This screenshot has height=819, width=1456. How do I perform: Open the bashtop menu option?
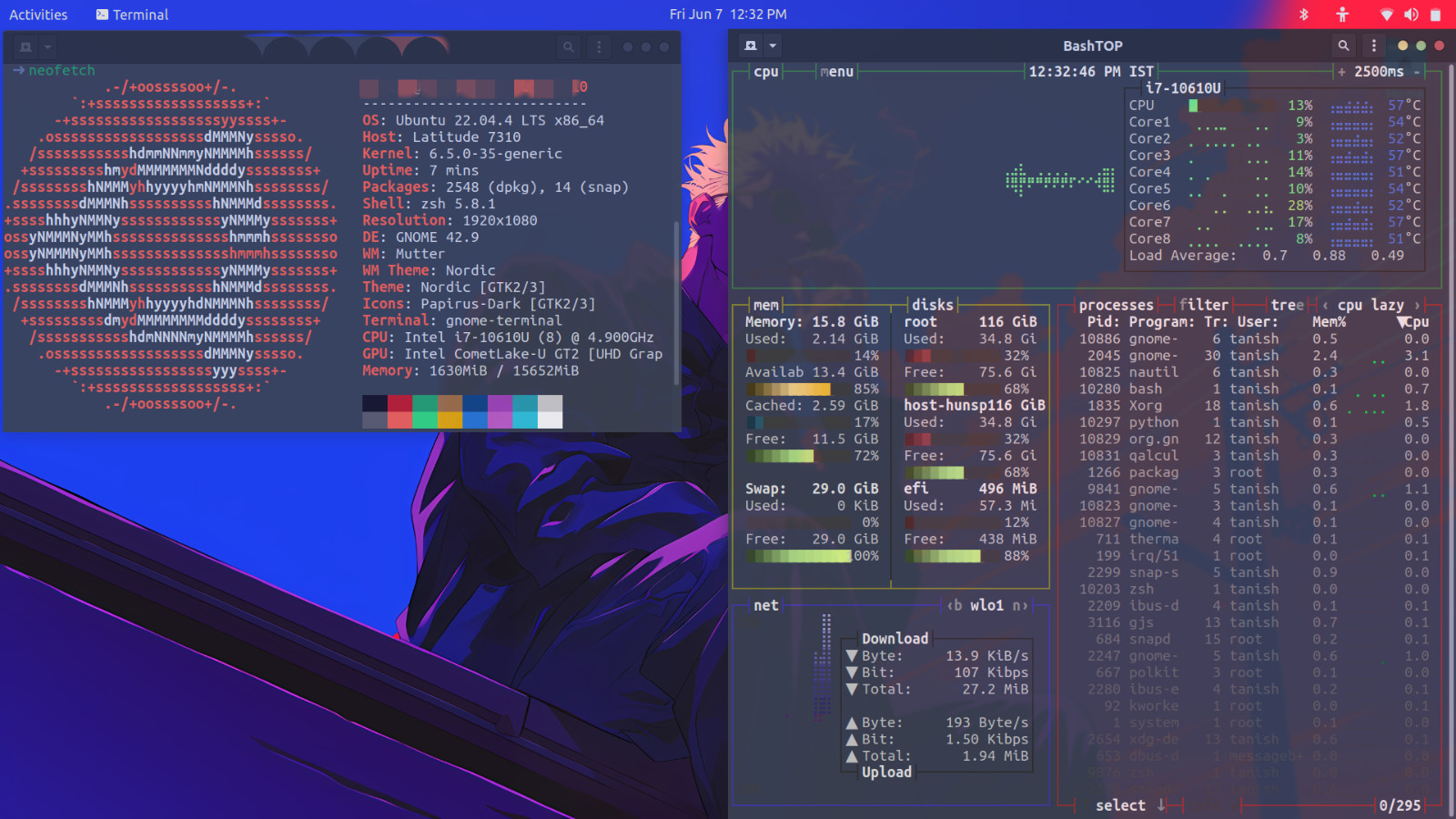click(836, 72)
